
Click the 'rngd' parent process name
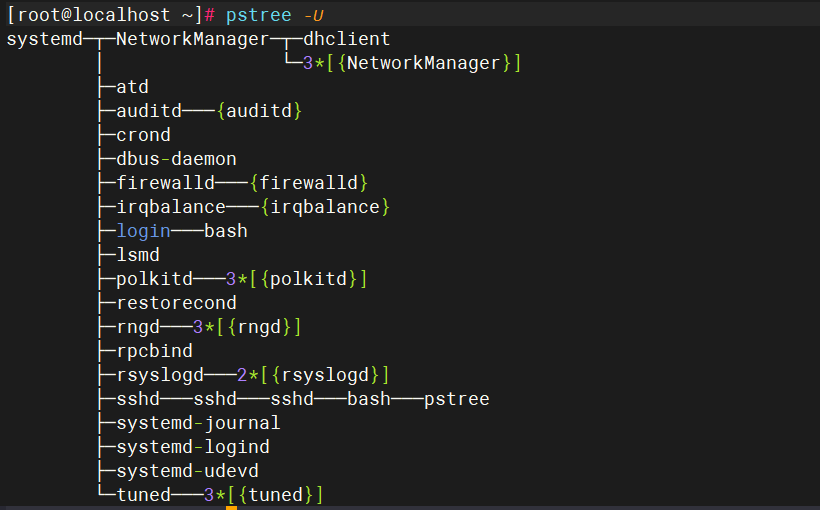click(x=138, y=327)
